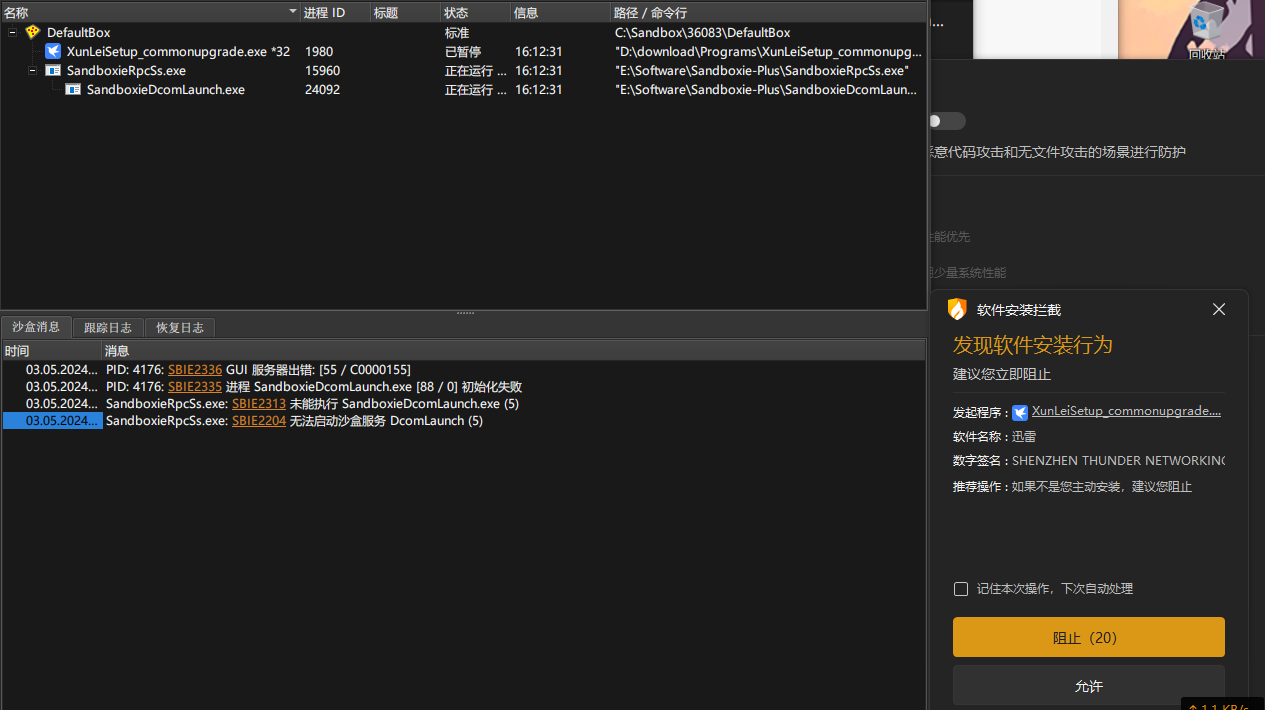Collapse the DefaultBox tree node

pyautogui.click(x=13, y=32)
